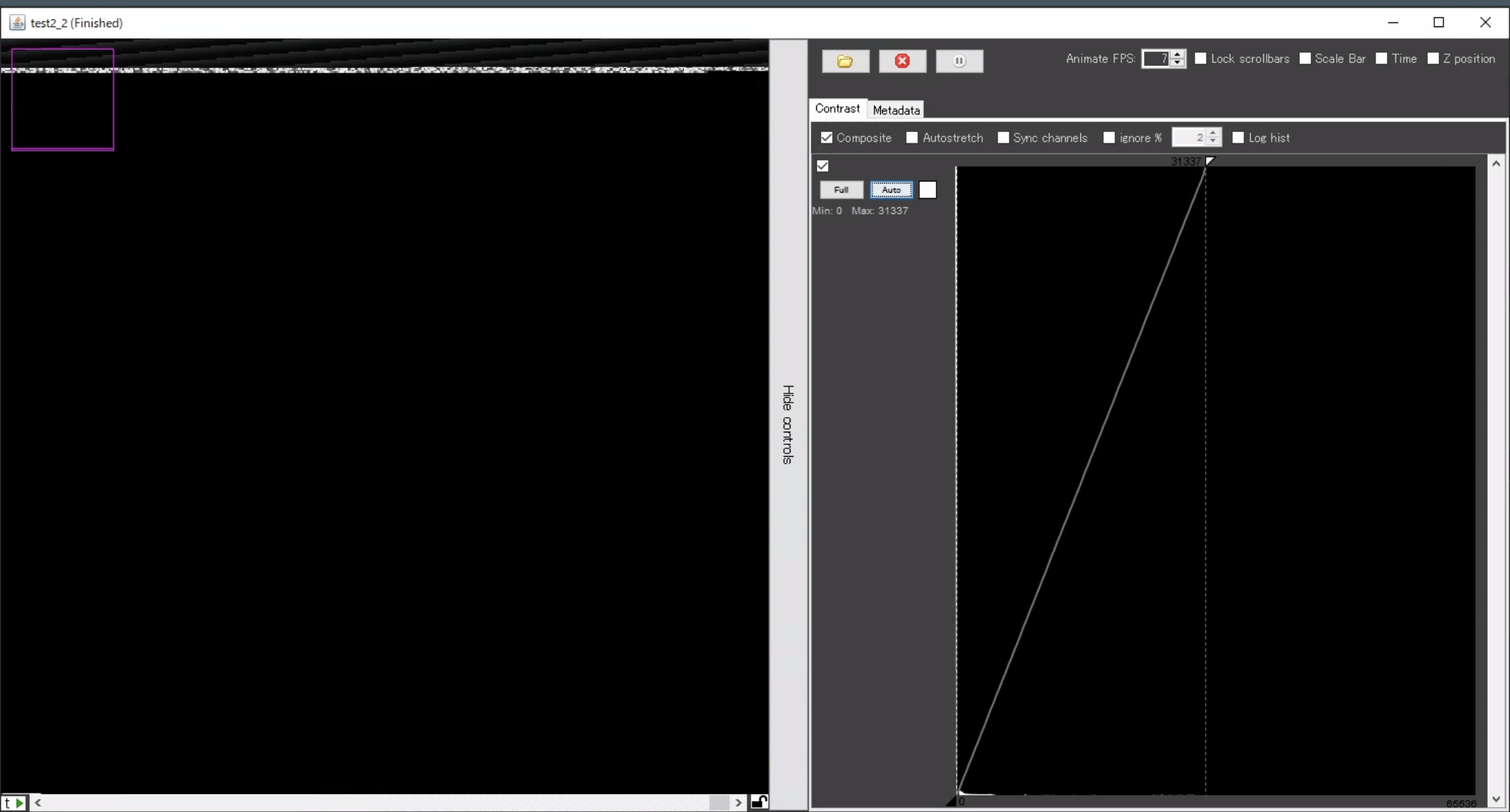Enable the Log hist checkbox

(x=1238, y=138)
